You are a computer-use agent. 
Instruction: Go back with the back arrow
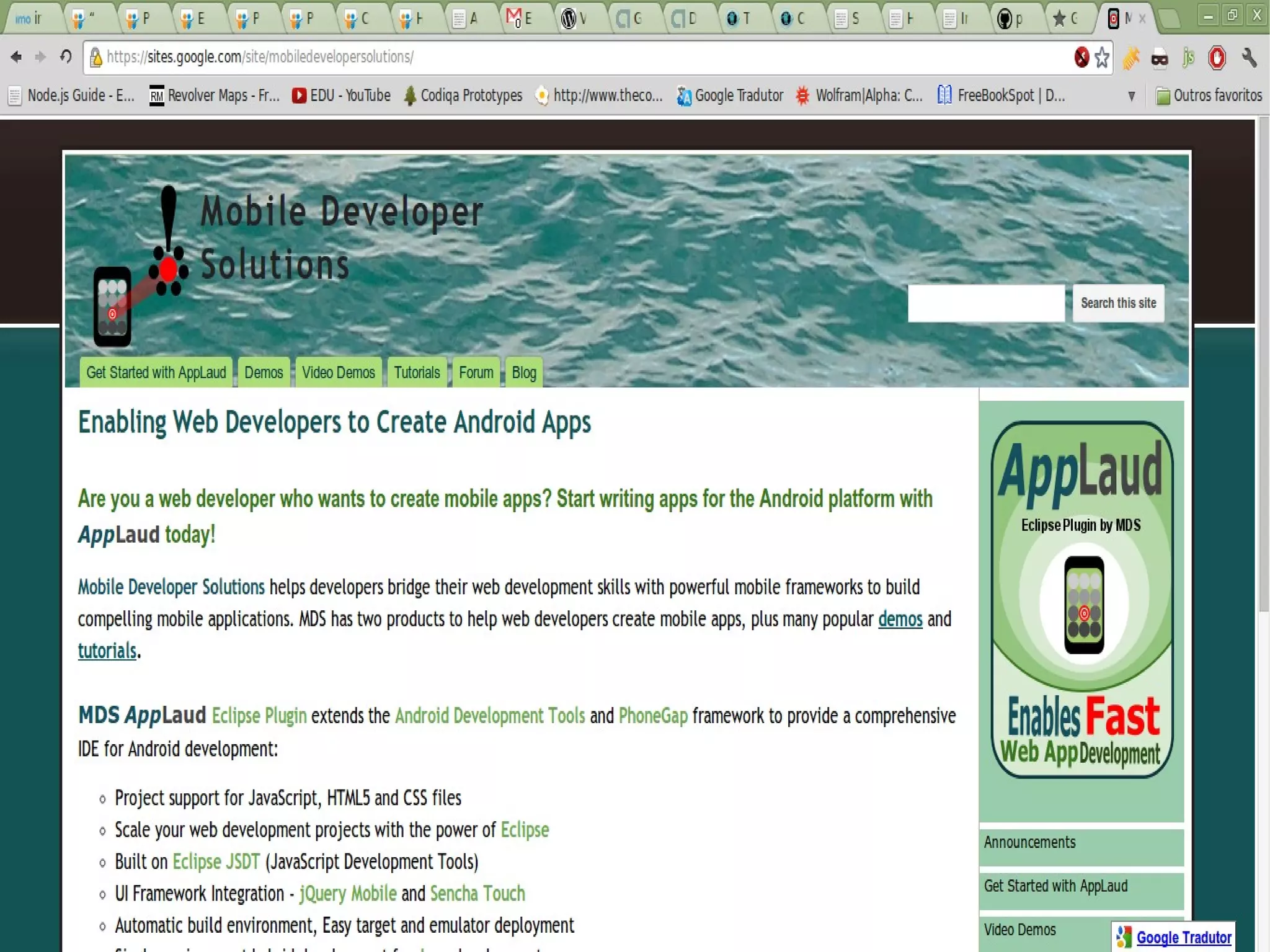pyautogui.click(x=16, y=57)
